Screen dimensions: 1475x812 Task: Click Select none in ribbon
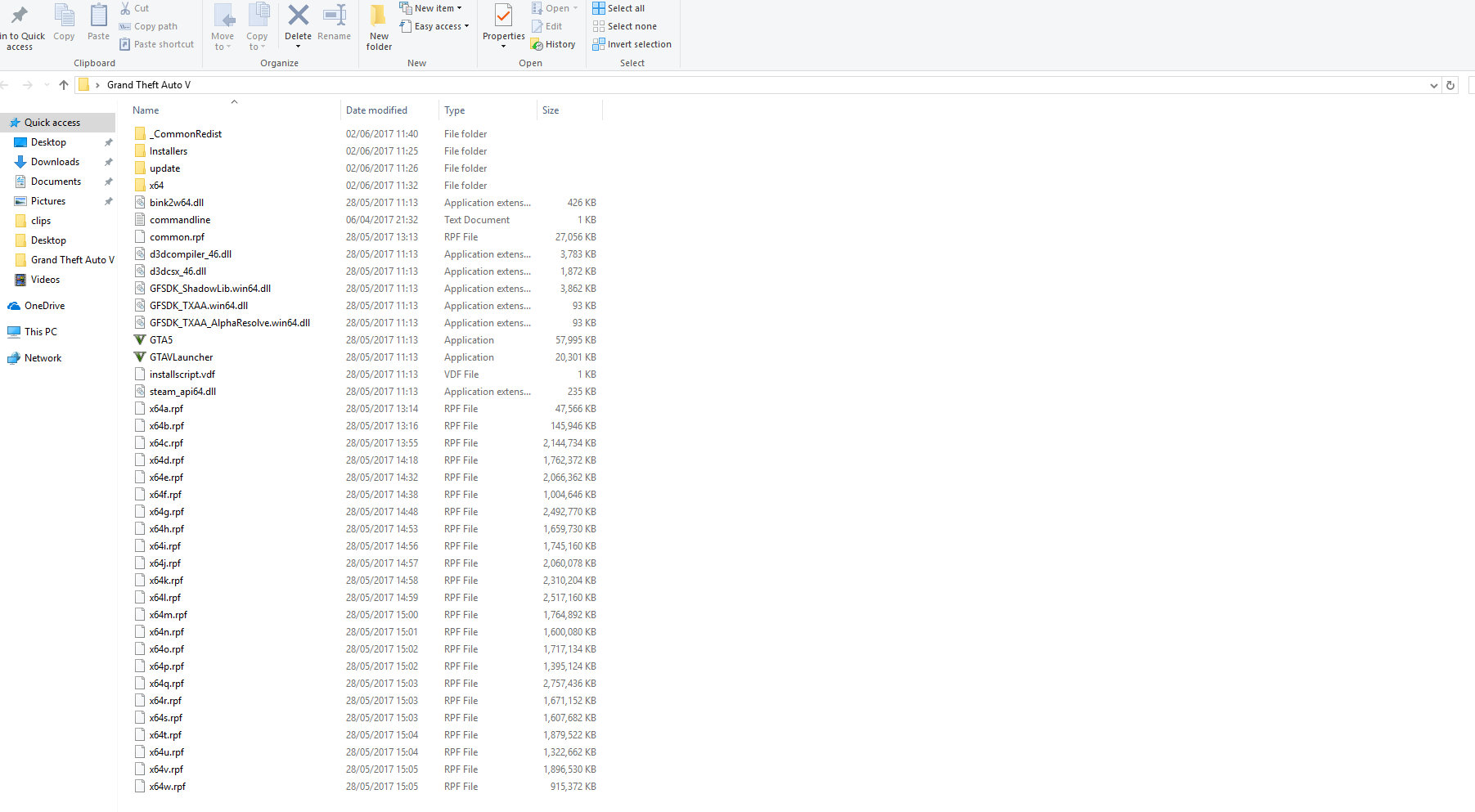[625, 26]
